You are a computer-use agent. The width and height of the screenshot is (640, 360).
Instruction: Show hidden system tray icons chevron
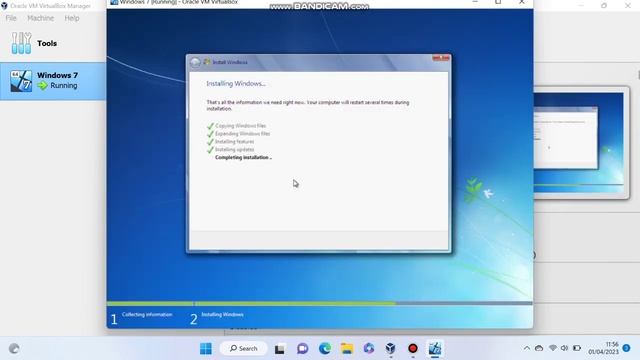tap(527, 349)
